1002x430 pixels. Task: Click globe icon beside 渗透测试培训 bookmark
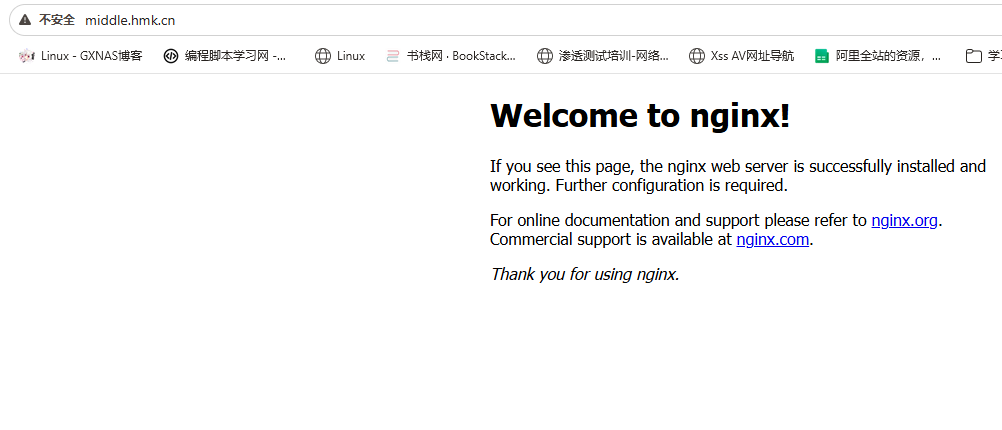(544, 56)
